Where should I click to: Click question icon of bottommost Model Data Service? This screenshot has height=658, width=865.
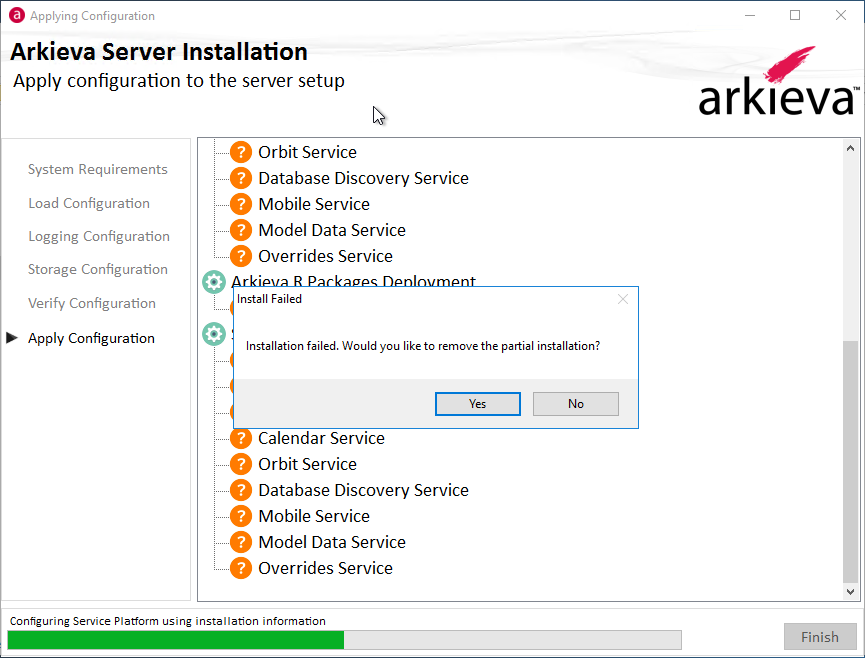pos(241,542)
